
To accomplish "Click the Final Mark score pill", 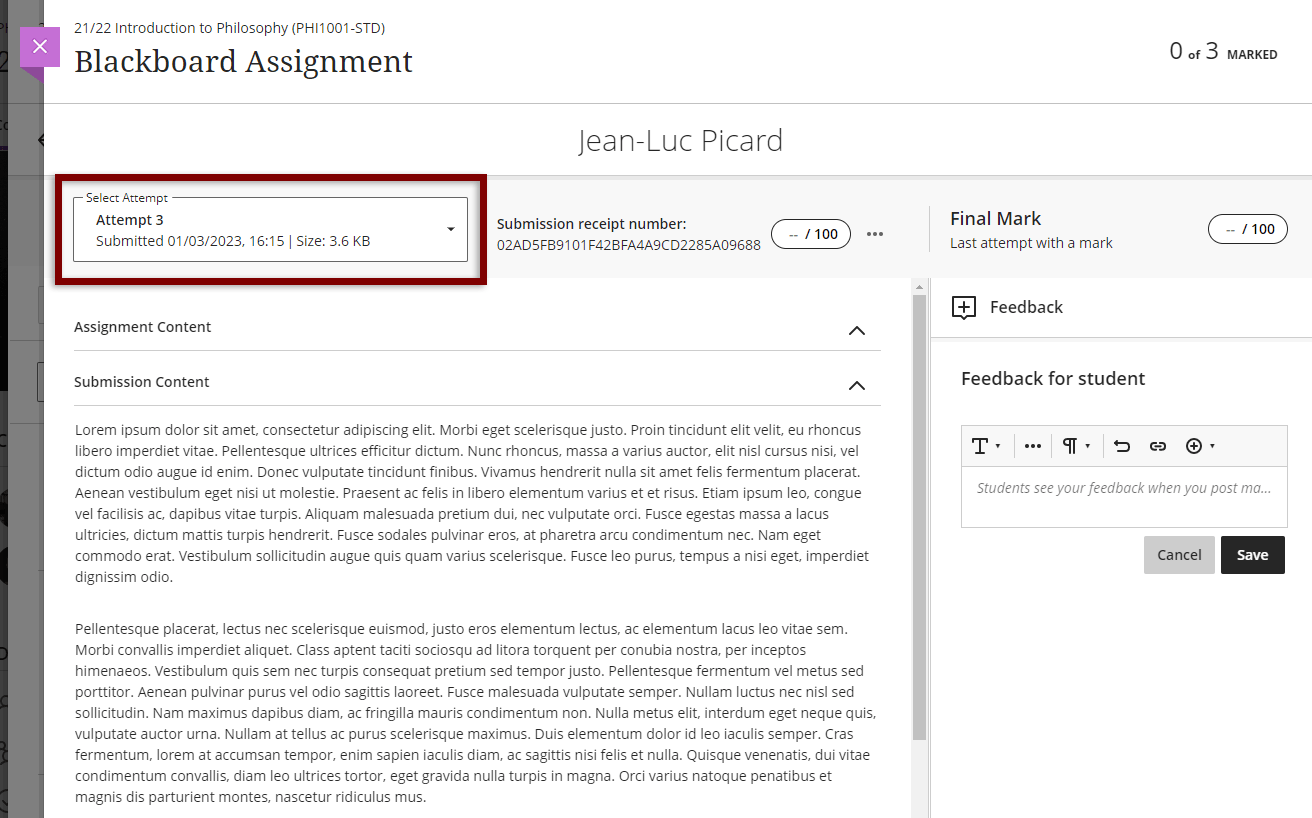I will (x=1247, y=228).
